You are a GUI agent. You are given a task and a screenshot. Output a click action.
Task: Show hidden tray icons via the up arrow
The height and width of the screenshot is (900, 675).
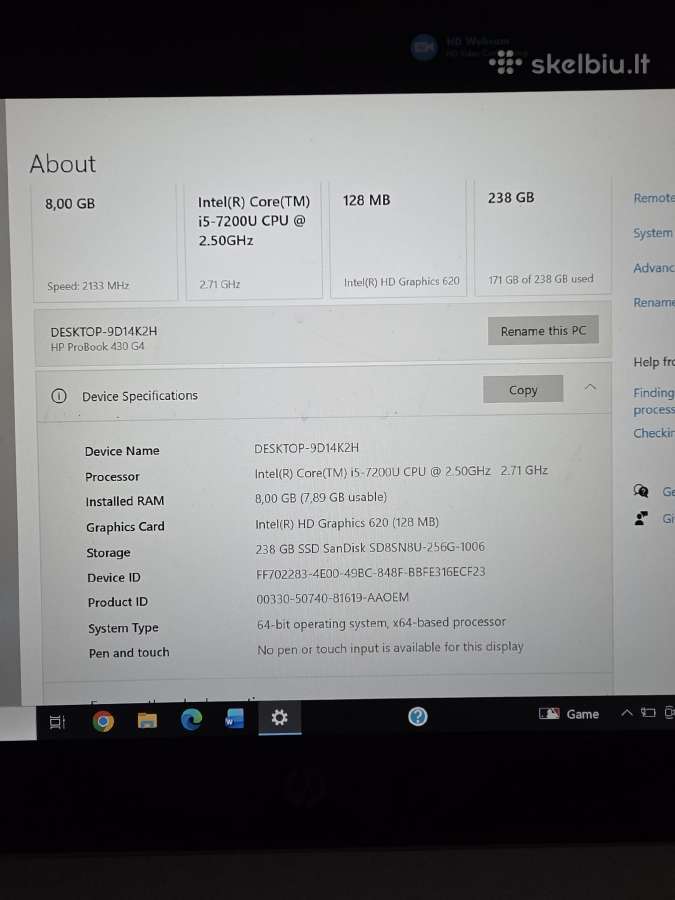click(x=627, y=713)
